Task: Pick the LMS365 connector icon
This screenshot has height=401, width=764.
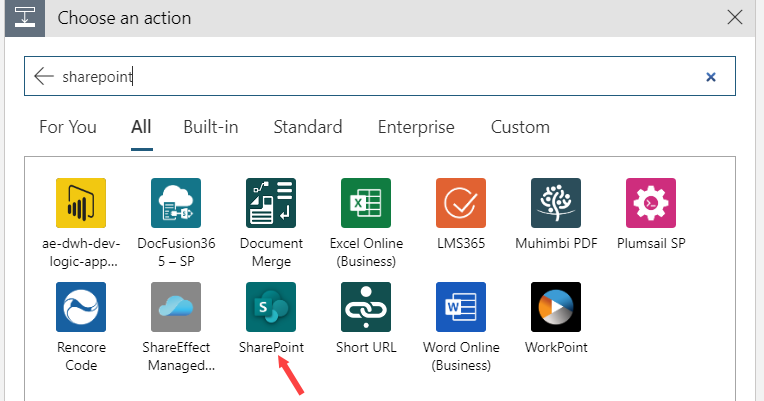Action: 461,203
